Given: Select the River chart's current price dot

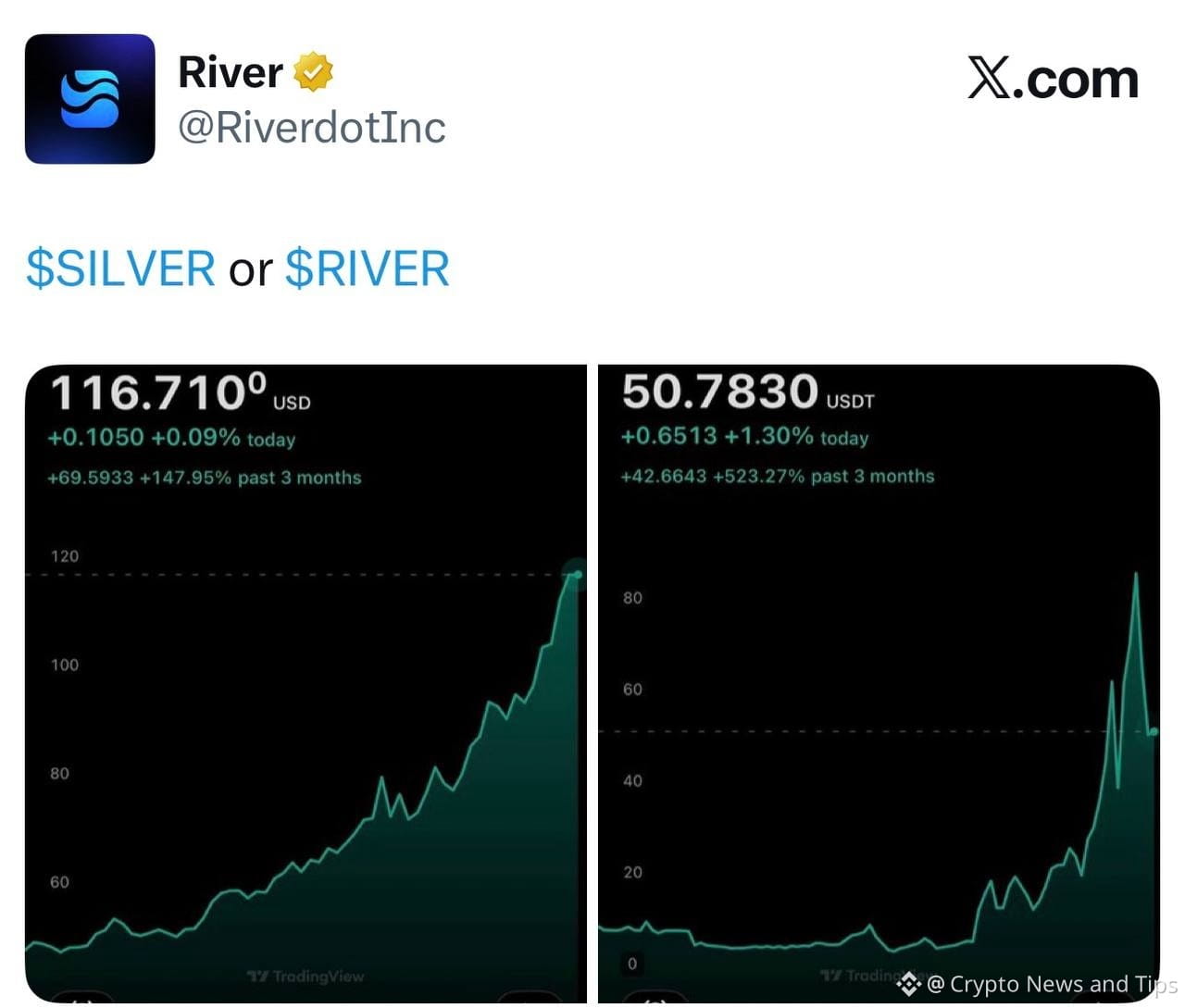Looking at the screenshot, I should [x=1154, y=731].
